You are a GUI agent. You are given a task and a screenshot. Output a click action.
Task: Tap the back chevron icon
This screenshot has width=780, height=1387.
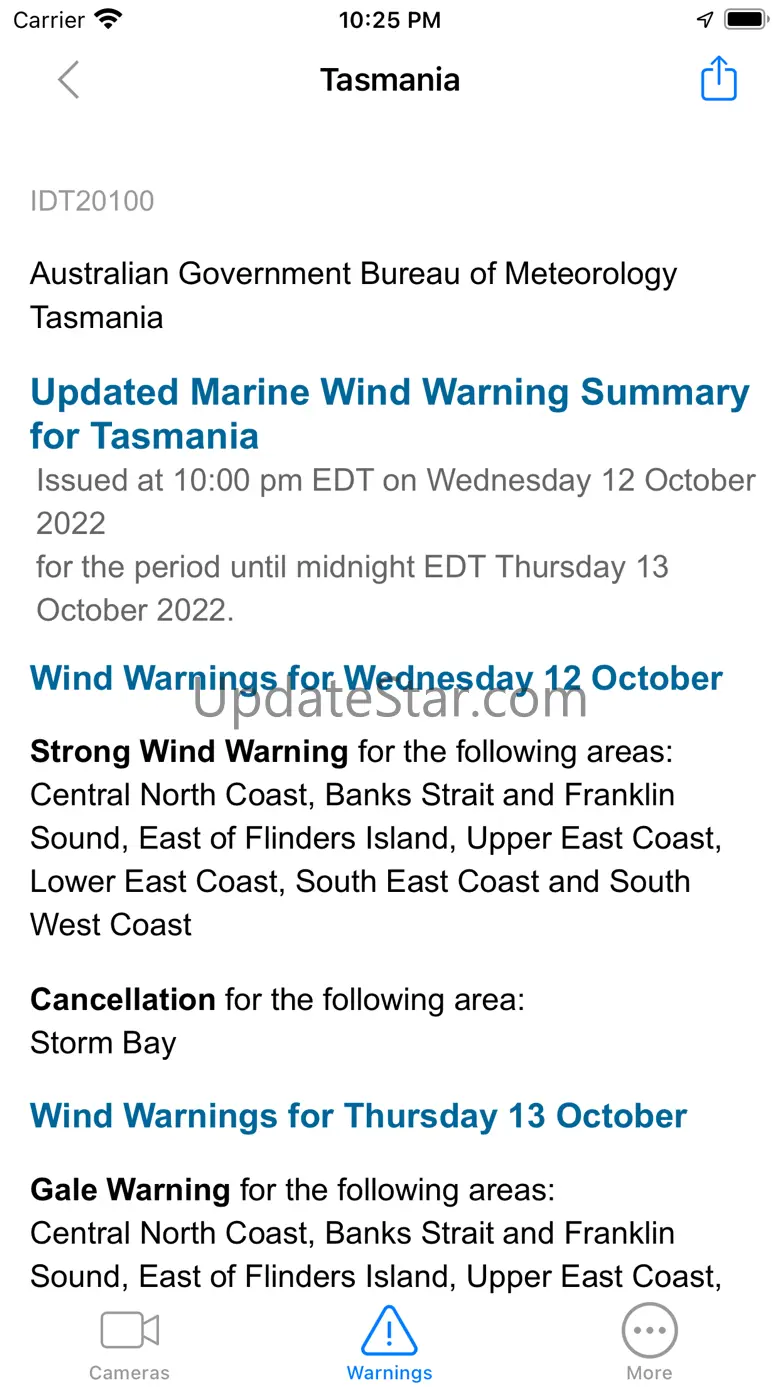[x=68, y=80]
